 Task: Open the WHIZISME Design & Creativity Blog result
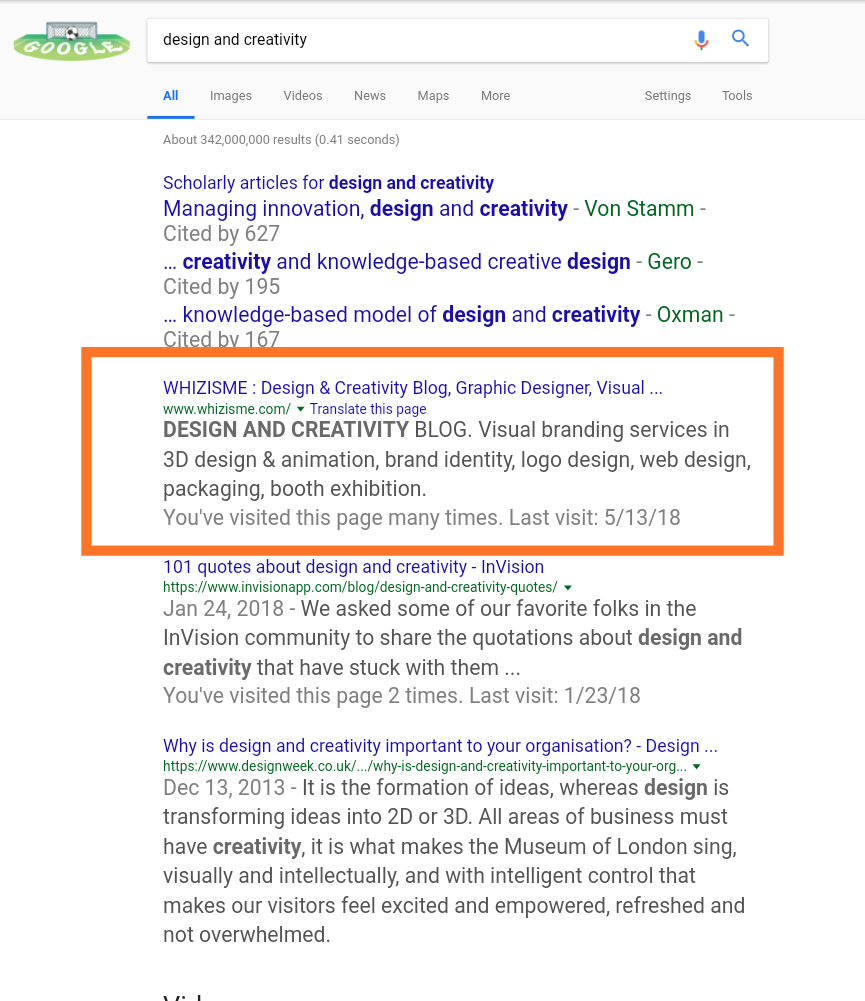tap(412, 388)
